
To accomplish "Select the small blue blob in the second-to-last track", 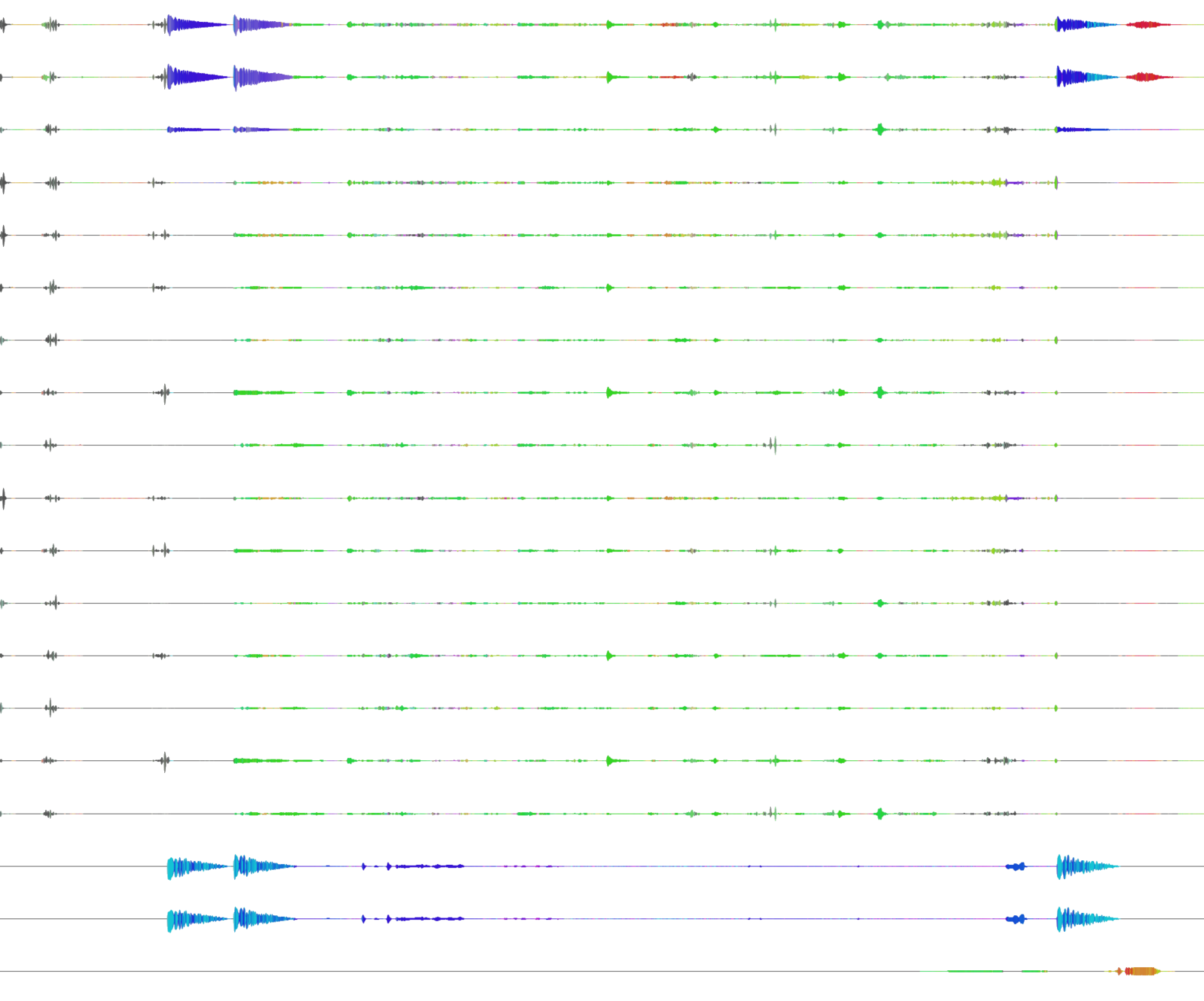I will 1016,920.
